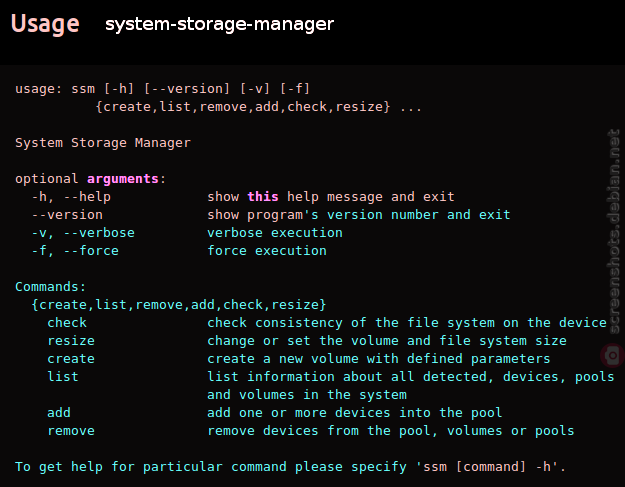This screenshot has height=487, width=625.
Task: Click the 'Usage' heading
Action: 45,24
